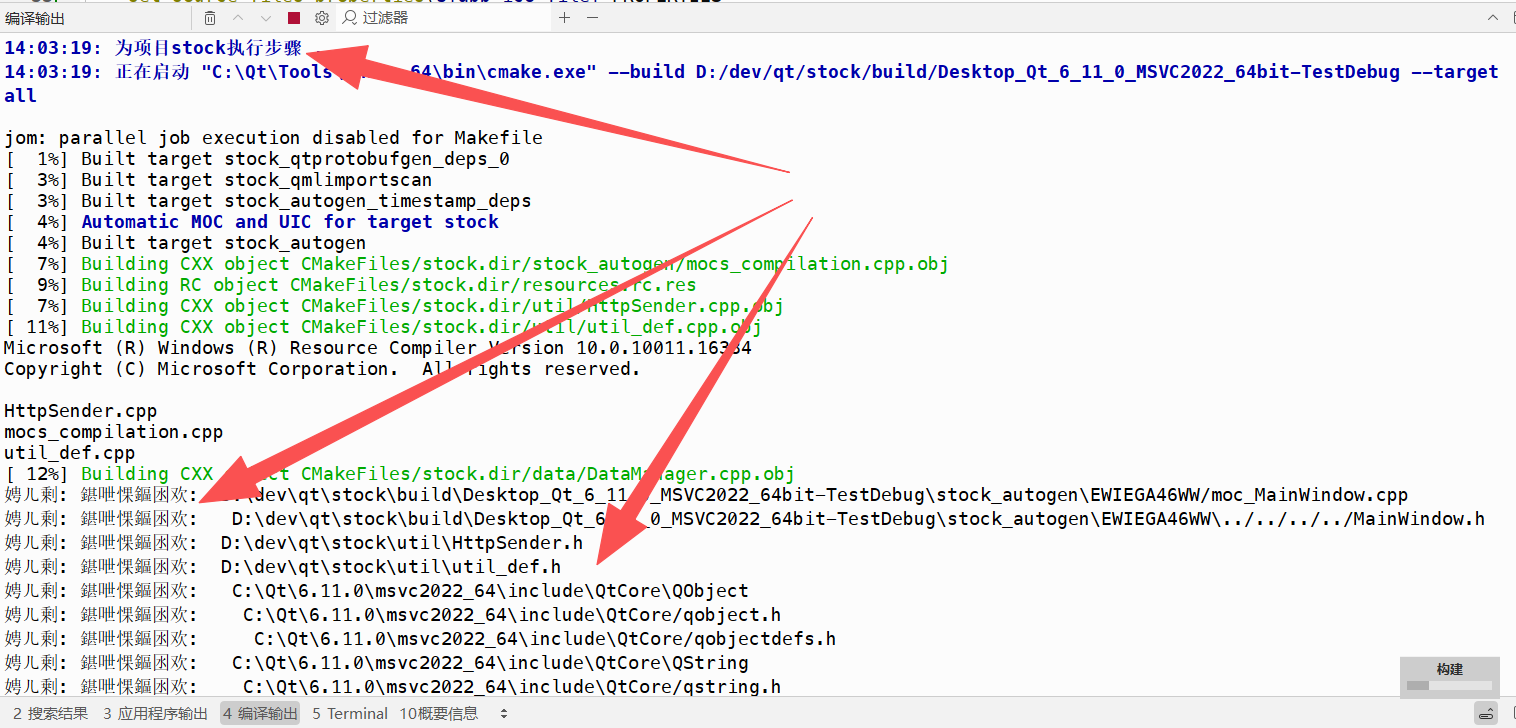Click the 构建 progress bar
This screenshot has height=728, width=1516.
click(x=1449, y=685)
